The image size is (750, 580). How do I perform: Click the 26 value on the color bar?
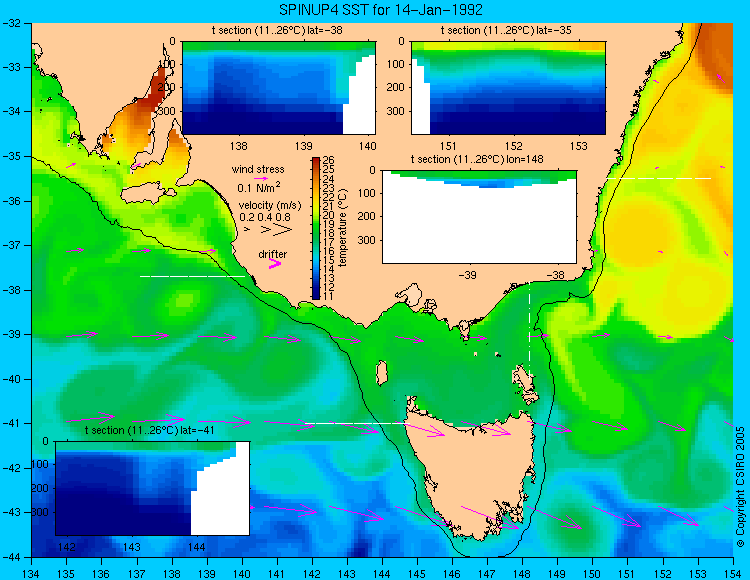click(x=328, y=160)
